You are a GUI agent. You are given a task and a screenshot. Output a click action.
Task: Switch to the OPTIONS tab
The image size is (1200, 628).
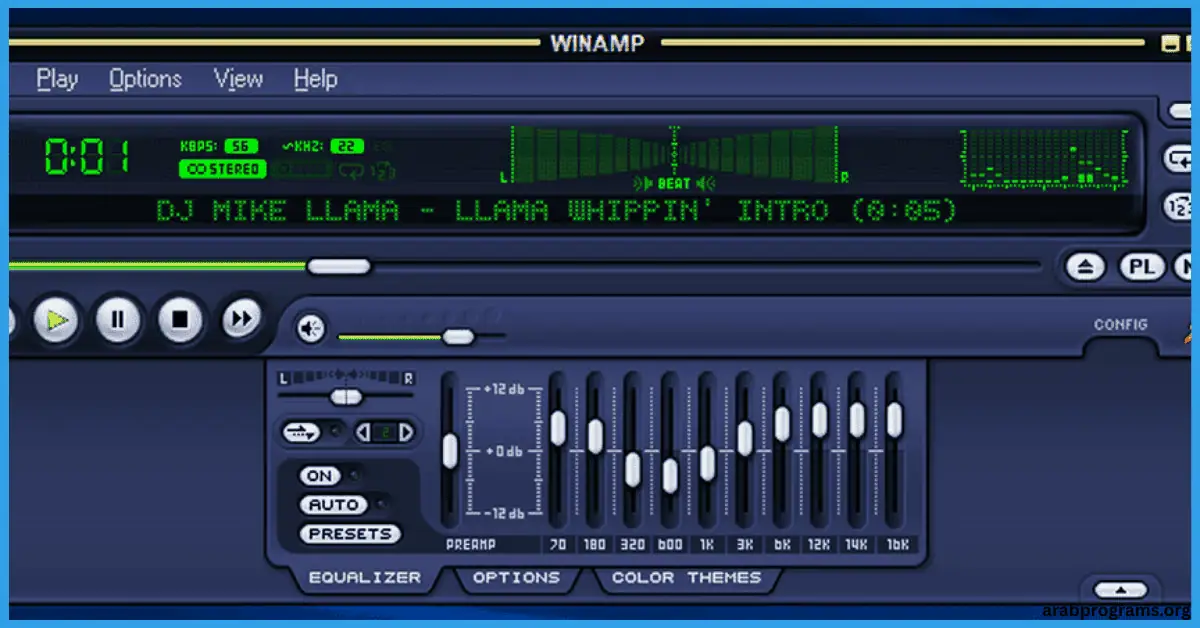click(x=516, y=577)
